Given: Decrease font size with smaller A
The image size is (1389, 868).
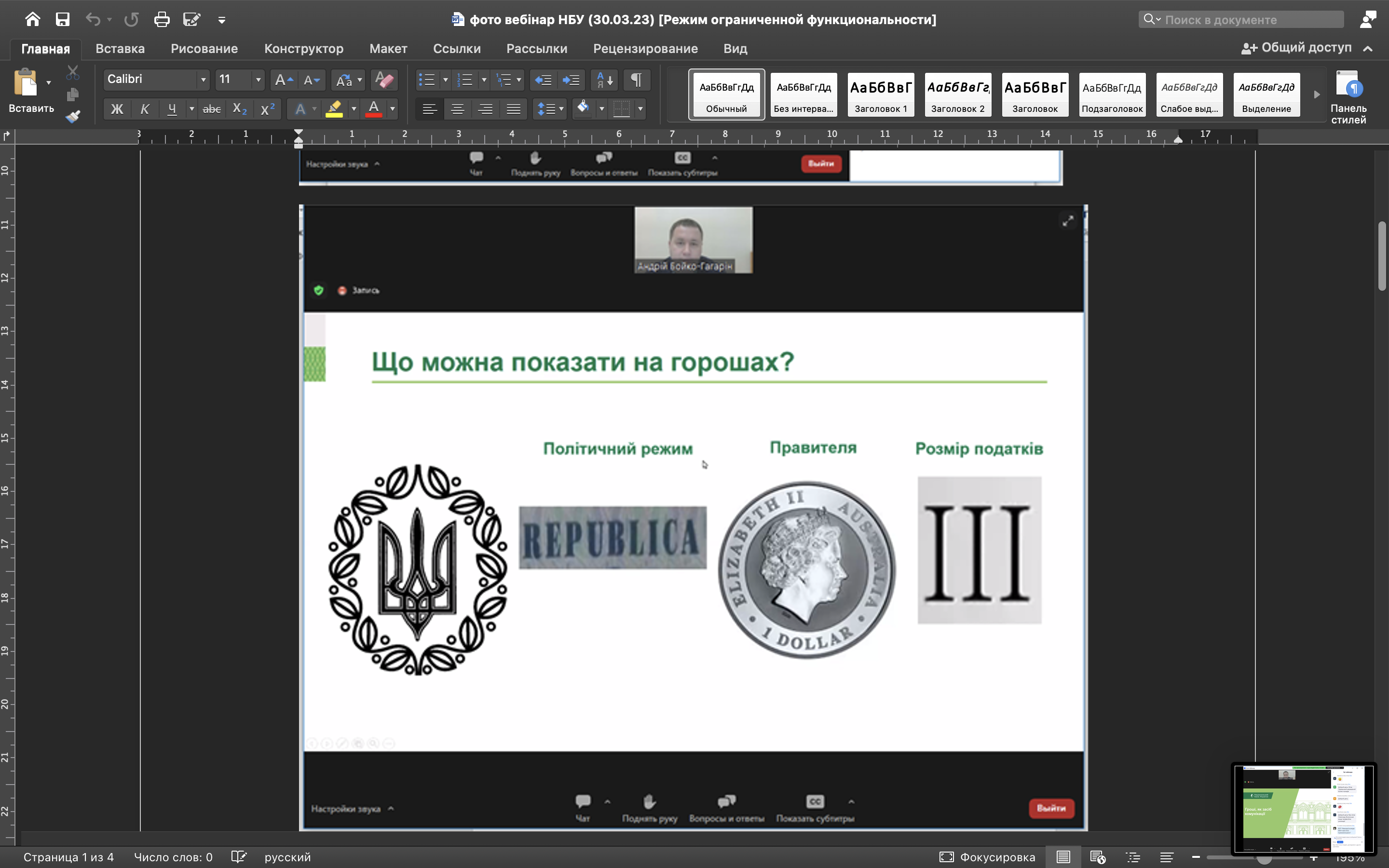Looking at the screenshot, I should click(x=312, y=80).
